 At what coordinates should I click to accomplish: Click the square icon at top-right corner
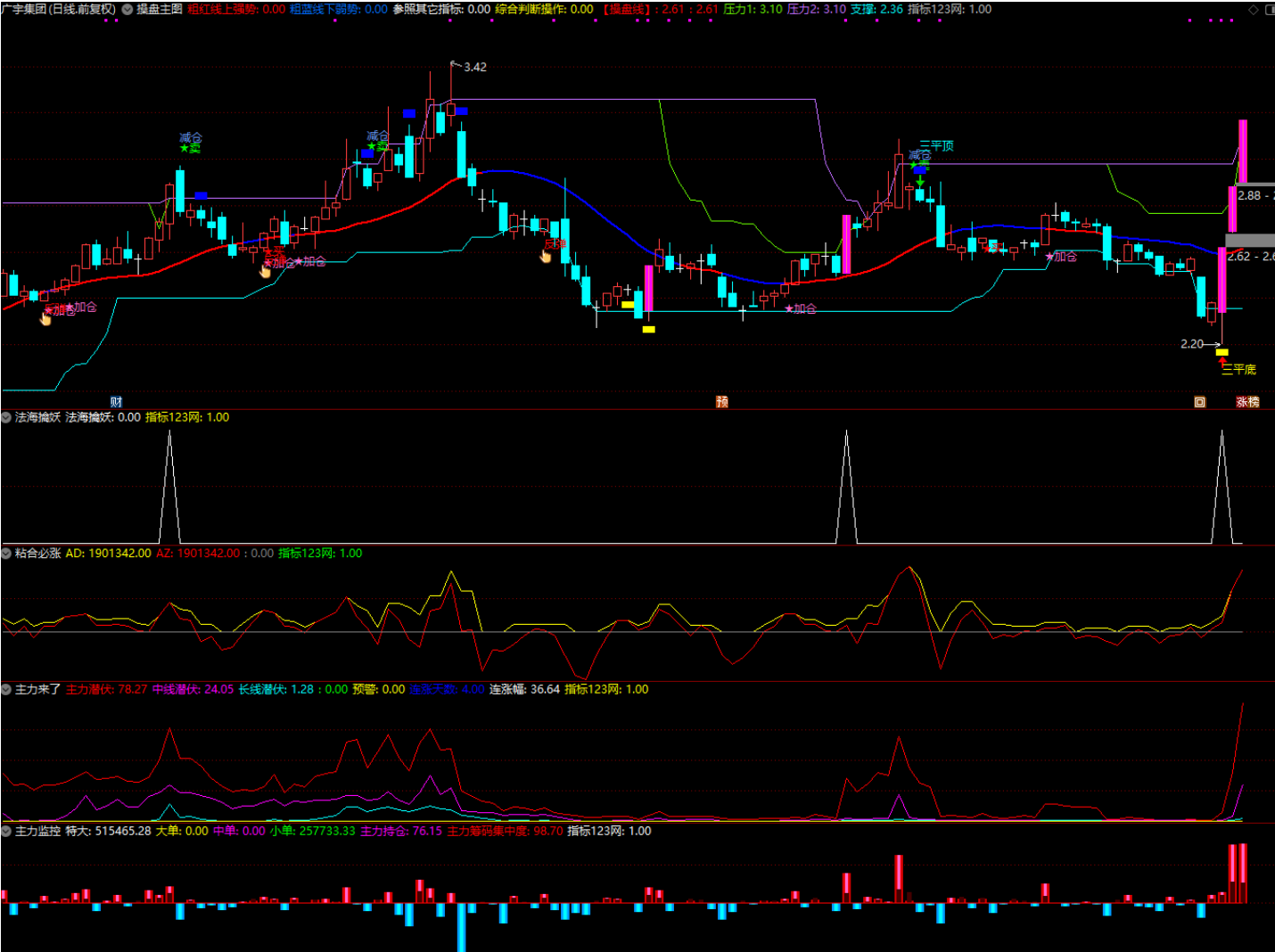(1269, 10)
